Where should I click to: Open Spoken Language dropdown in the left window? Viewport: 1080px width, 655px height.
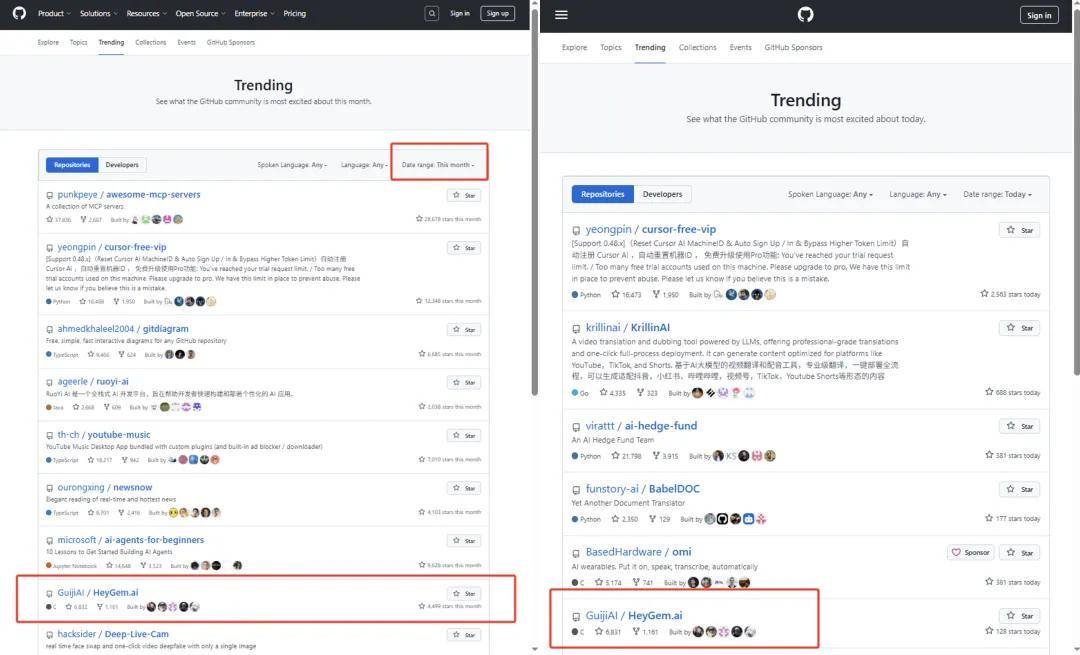[292, 165]
